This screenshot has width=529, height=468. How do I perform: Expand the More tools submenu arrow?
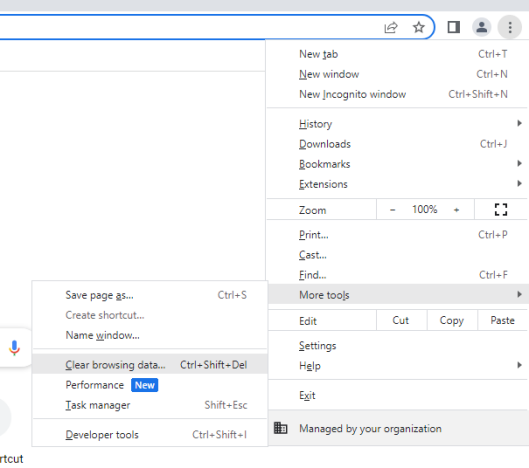point(520,295)
